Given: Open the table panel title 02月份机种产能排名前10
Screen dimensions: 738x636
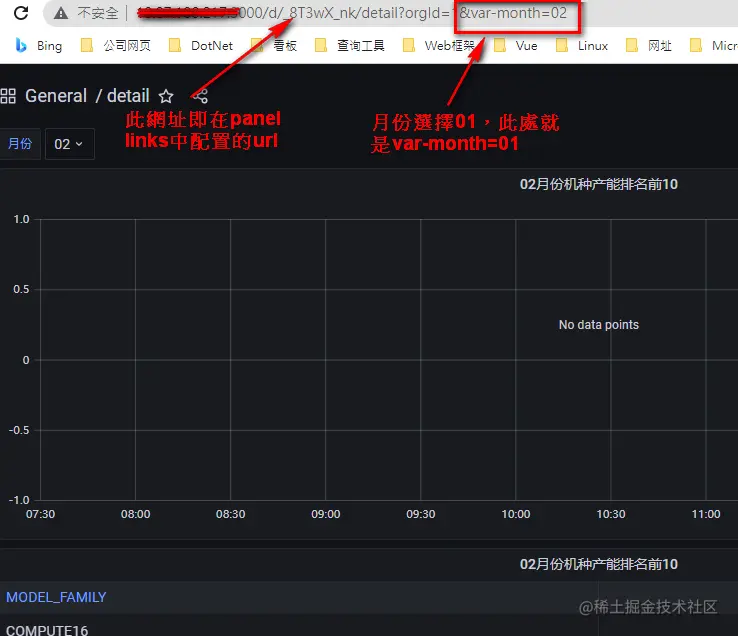Looking at the screenshot, I should tap(598, 564).
